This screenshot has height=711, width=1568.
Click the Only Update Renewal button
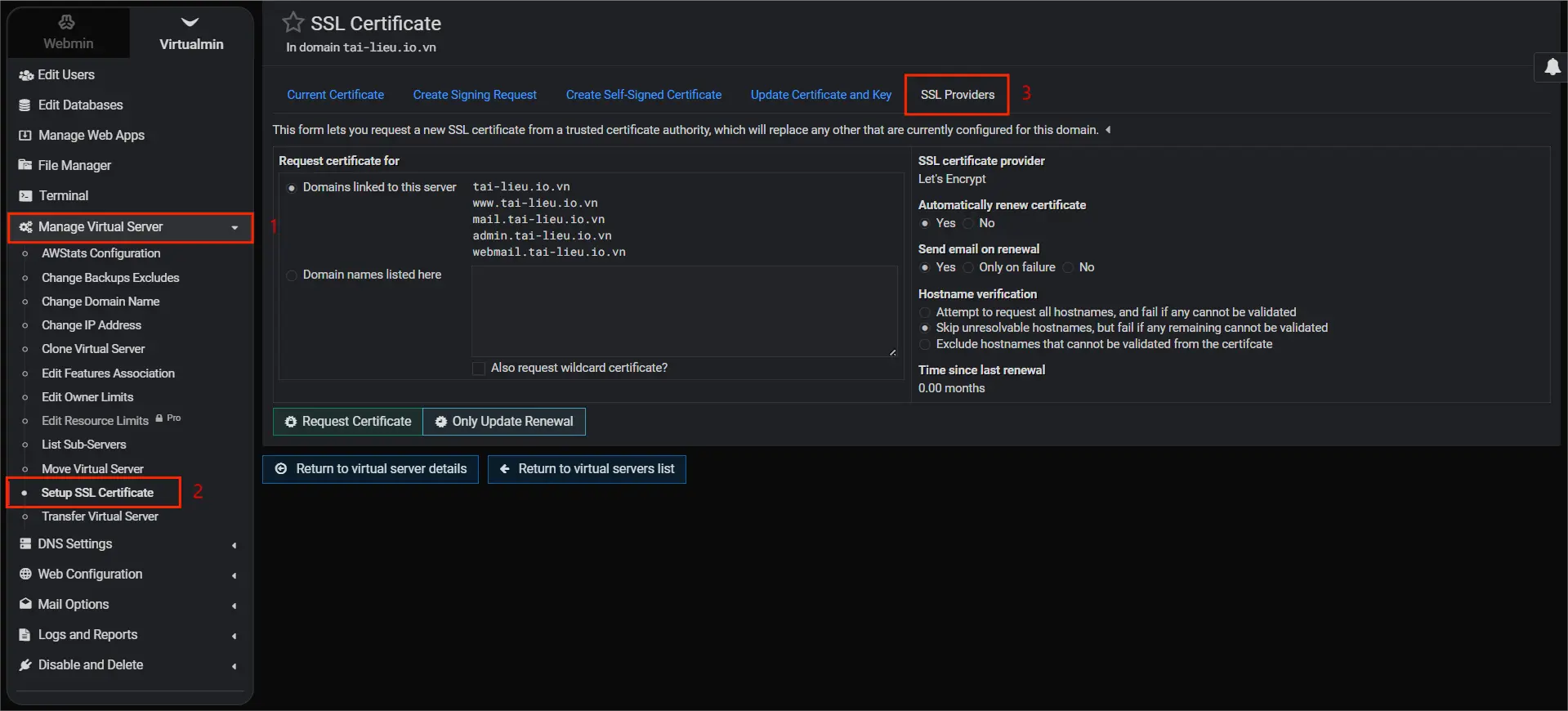[x=504, y=422]
